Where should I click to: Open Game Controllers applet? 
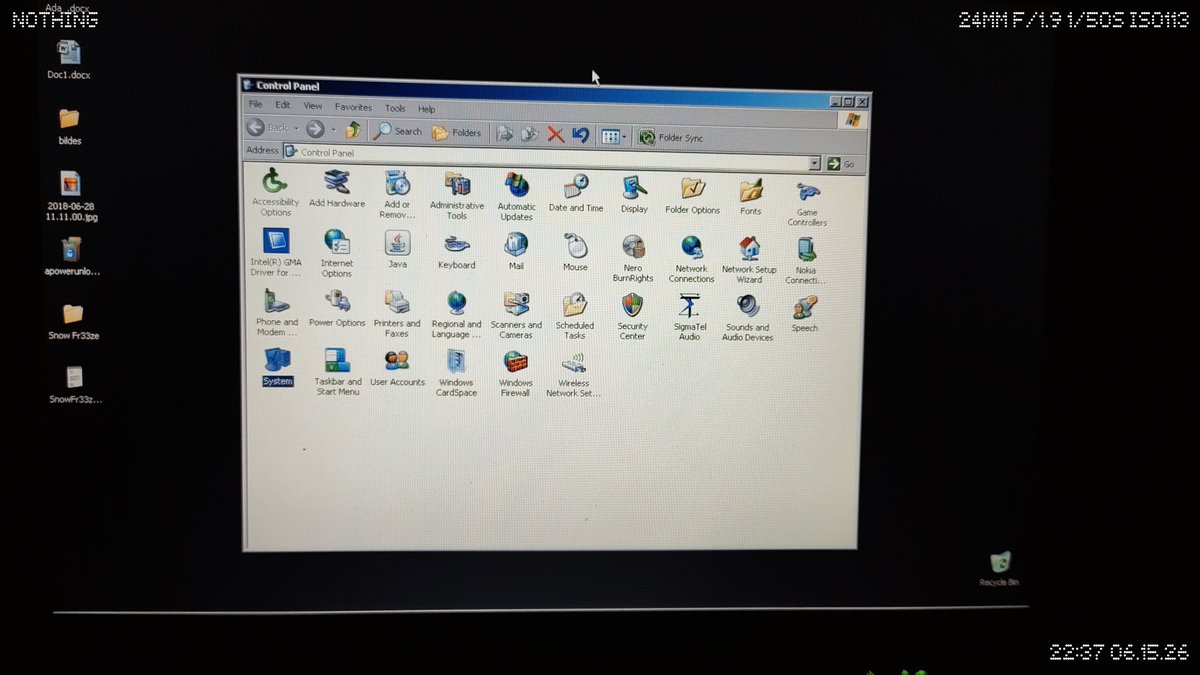pyautogui.click(x=807, y=202)
